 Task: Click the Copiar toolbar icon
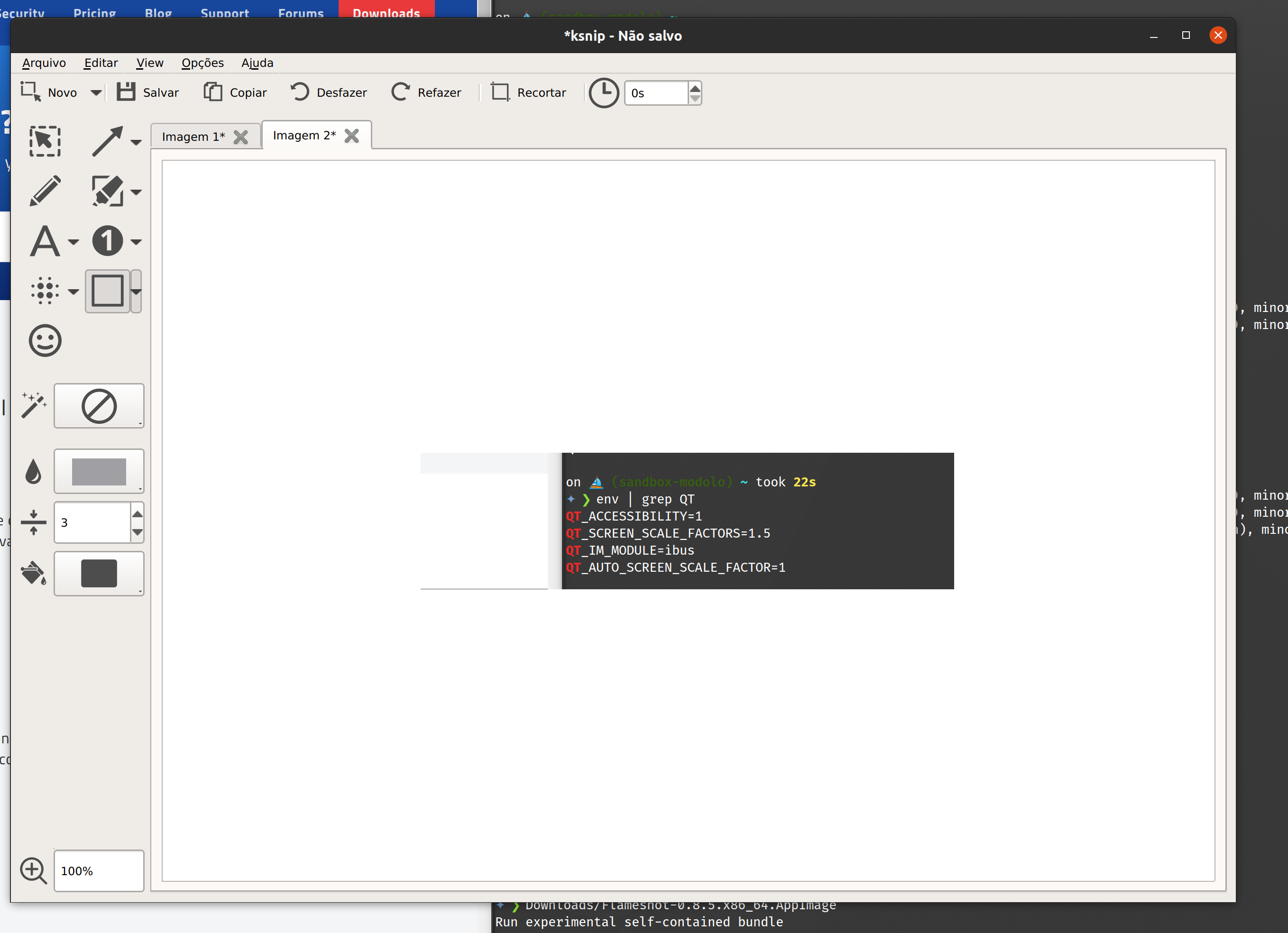coord(235,92)
